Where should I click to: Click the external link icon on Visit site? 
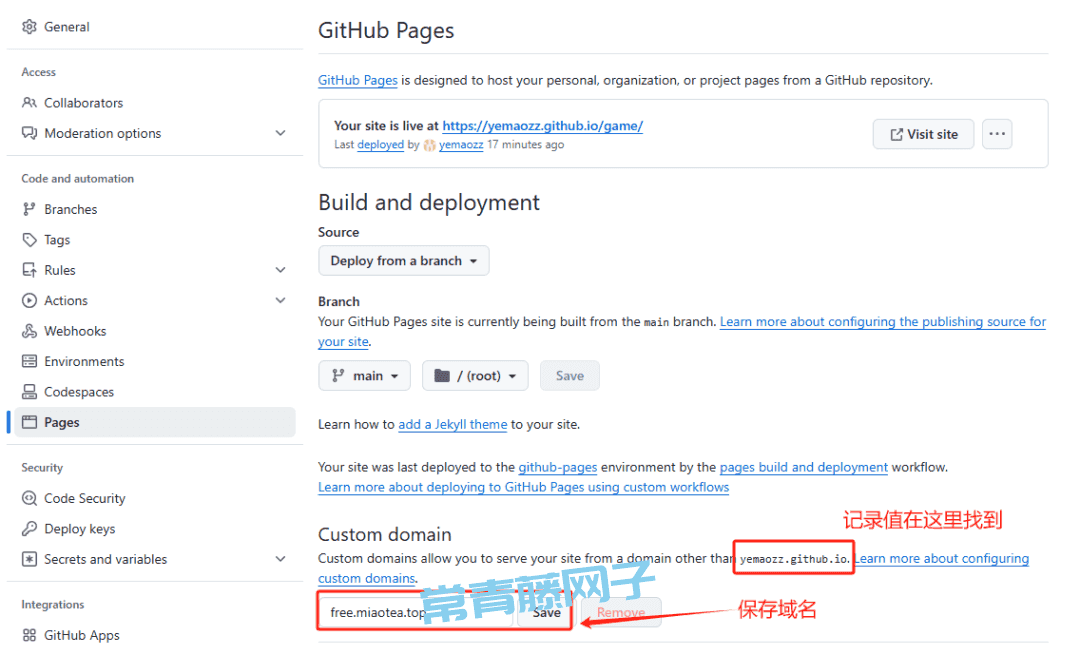coord(896,134)
